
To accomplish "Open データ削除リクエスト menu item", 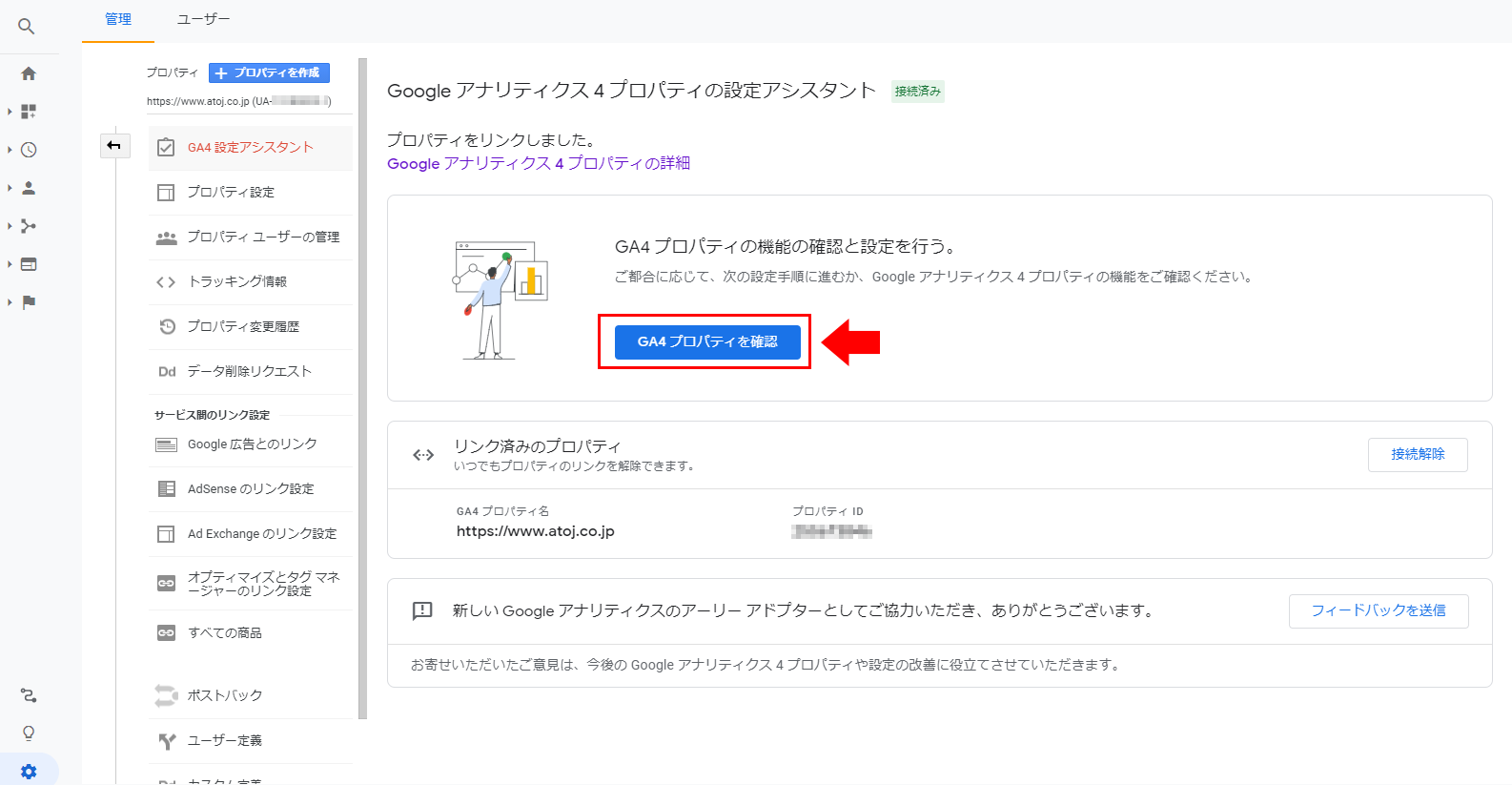I will pos(251,372).
